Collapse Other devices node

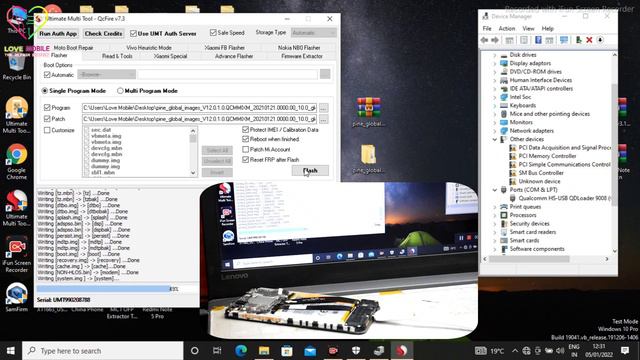tap(495, 139)
